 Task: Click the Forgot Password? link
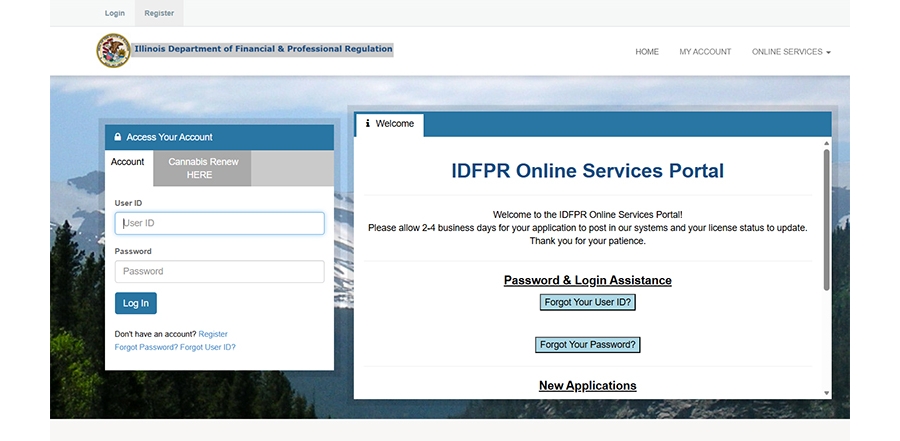coord(146,347)
